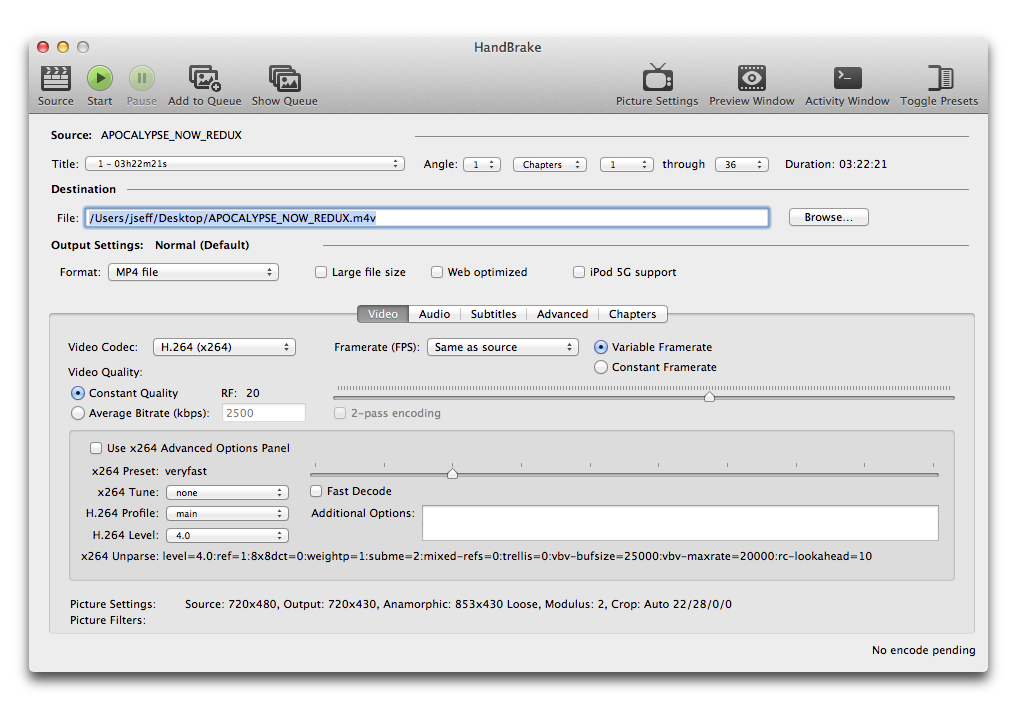Open the ending chapter dropdown showing 36
The image size is (1017, 708).
click(742, 165)
